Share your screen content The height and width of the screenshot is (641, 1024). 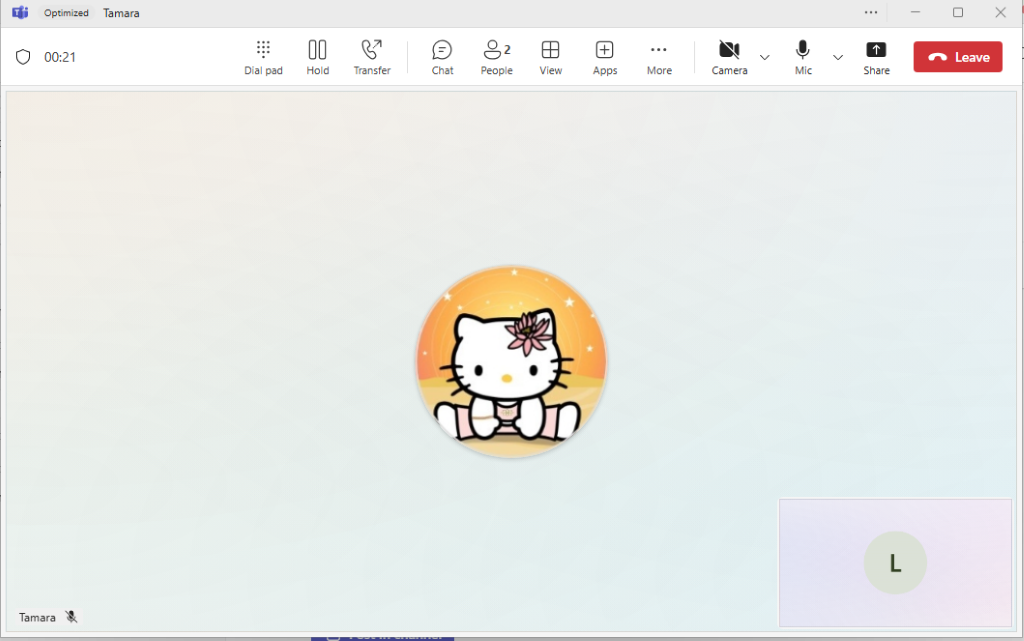(x=876, y=57)
